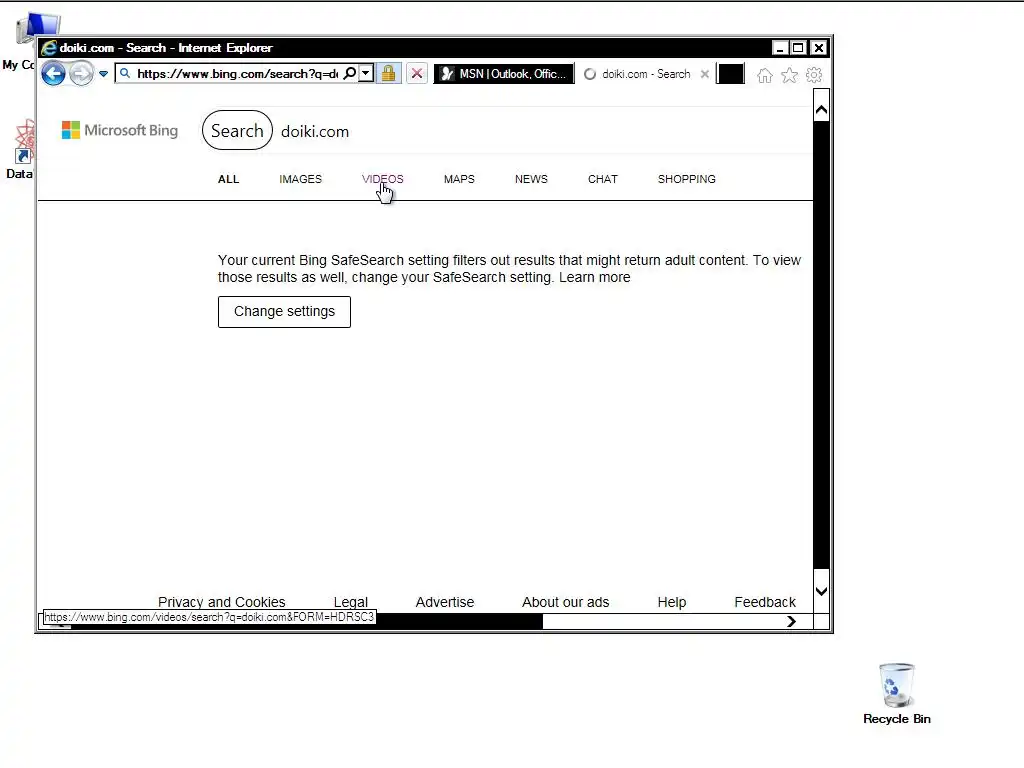The width and height of the screenshot is (1024, 768).
Task: Click the vertical scrollbar down arrow
Action: (x=822, y=591)
